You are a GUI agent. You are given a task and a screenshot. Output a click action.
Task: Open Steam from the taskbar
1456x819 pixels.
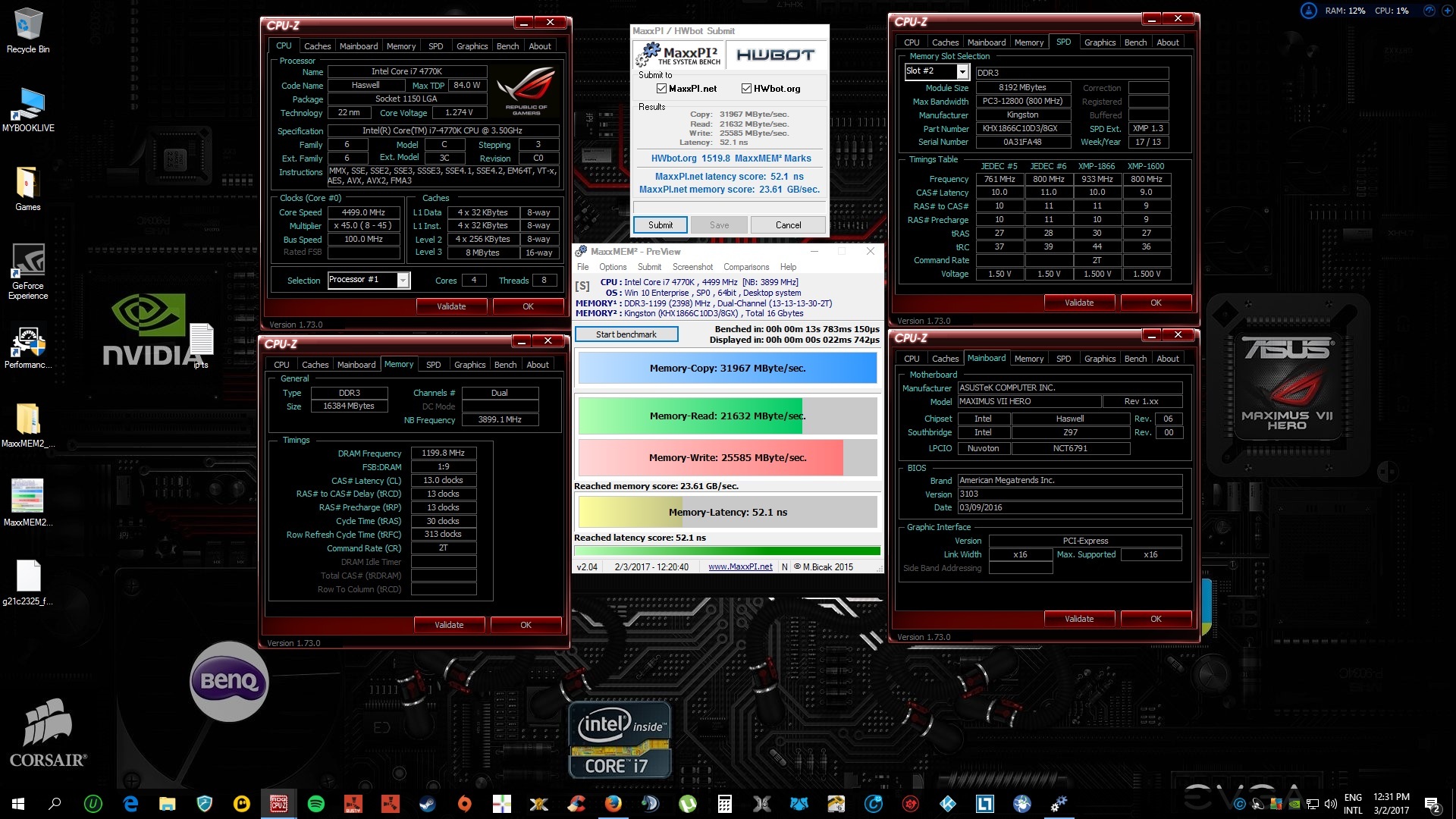coord(428,804)
